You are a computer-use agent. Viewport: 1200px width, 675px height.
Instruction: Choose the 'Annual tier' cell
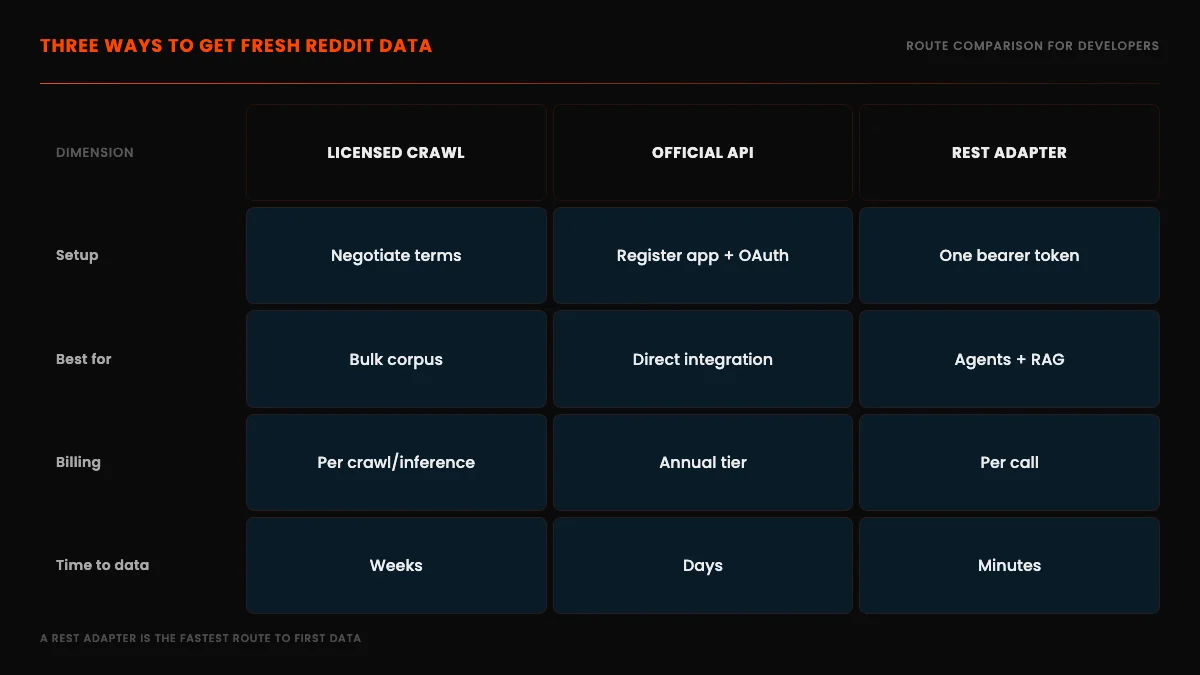point(703,462)
